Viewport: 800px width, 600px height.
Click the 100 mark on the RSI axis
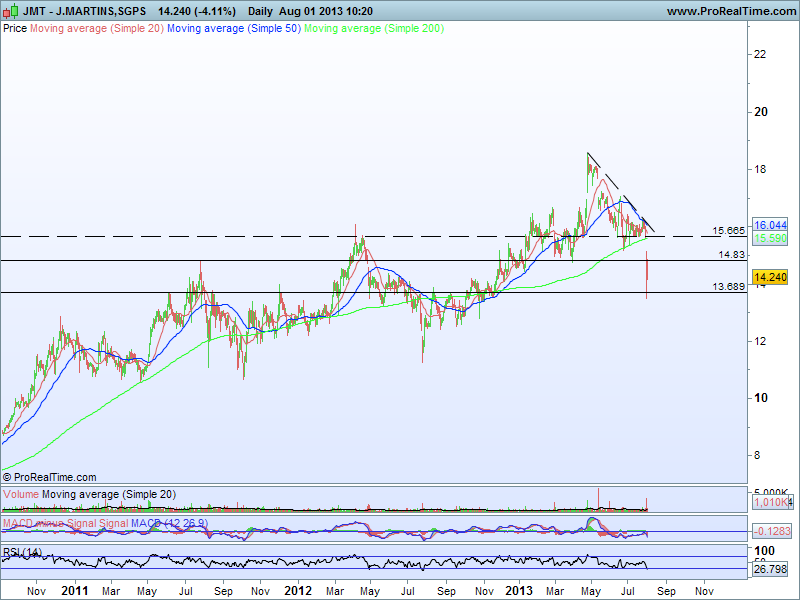tap(764, 551)
